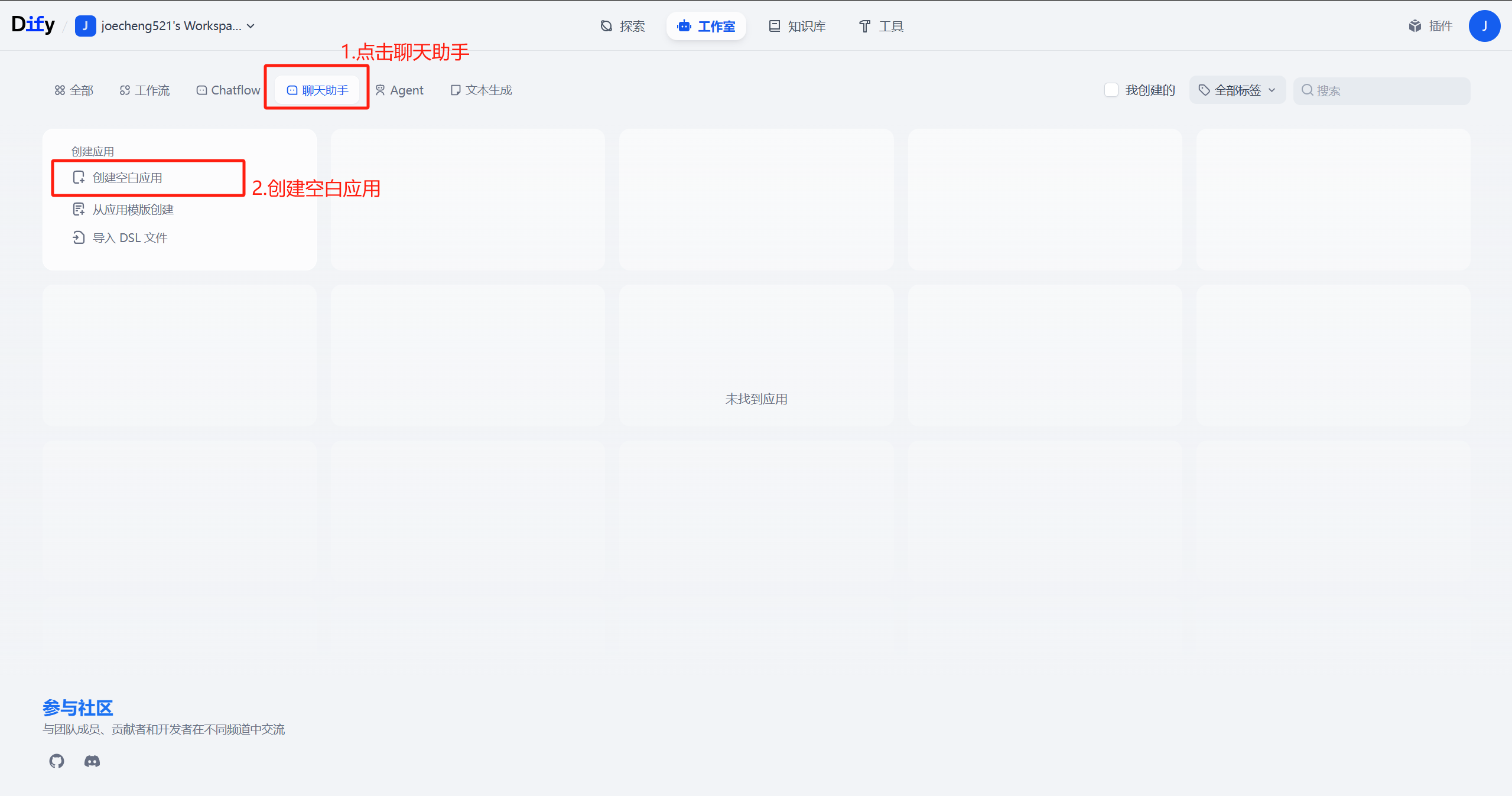
Task: Click the workspace J avatar badge
Action: click(x=85, y=26)
